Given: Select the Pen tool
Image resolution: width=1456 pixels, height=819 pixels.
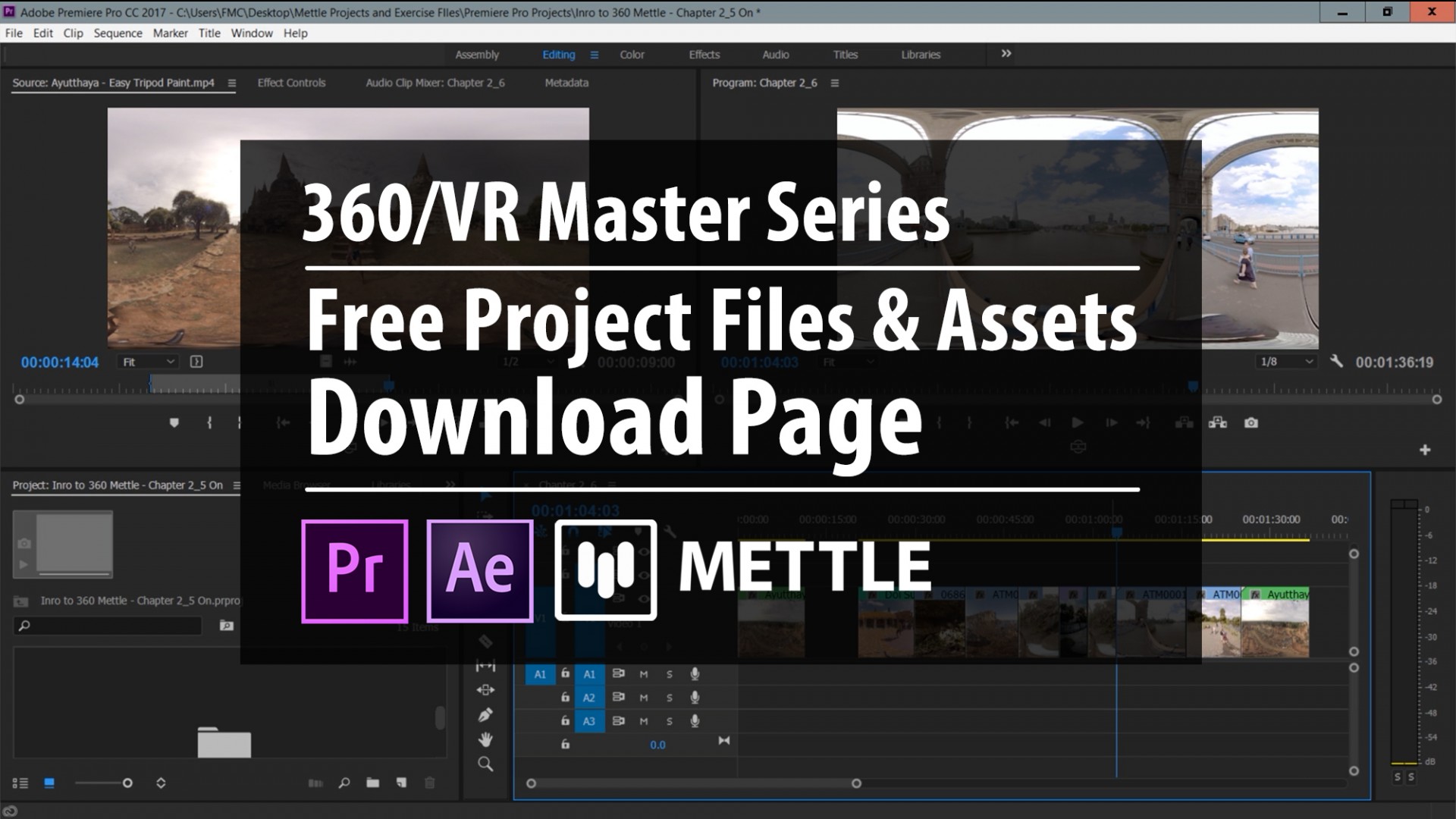Looking at the screenshot, I should [x=485, y=714].
